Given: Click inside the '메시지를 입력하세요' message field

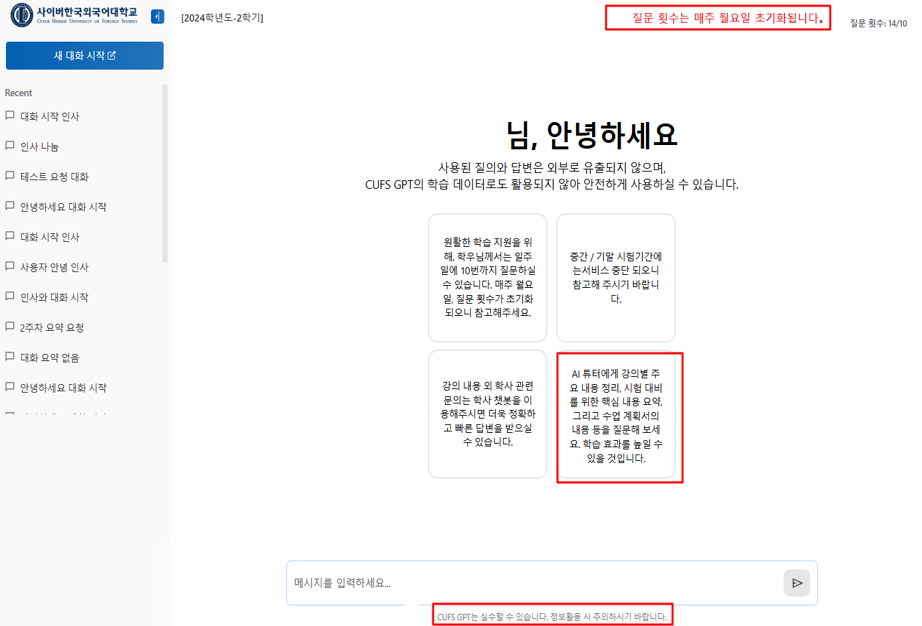Looking at the screenshot, I should click(x=450, y=583).
